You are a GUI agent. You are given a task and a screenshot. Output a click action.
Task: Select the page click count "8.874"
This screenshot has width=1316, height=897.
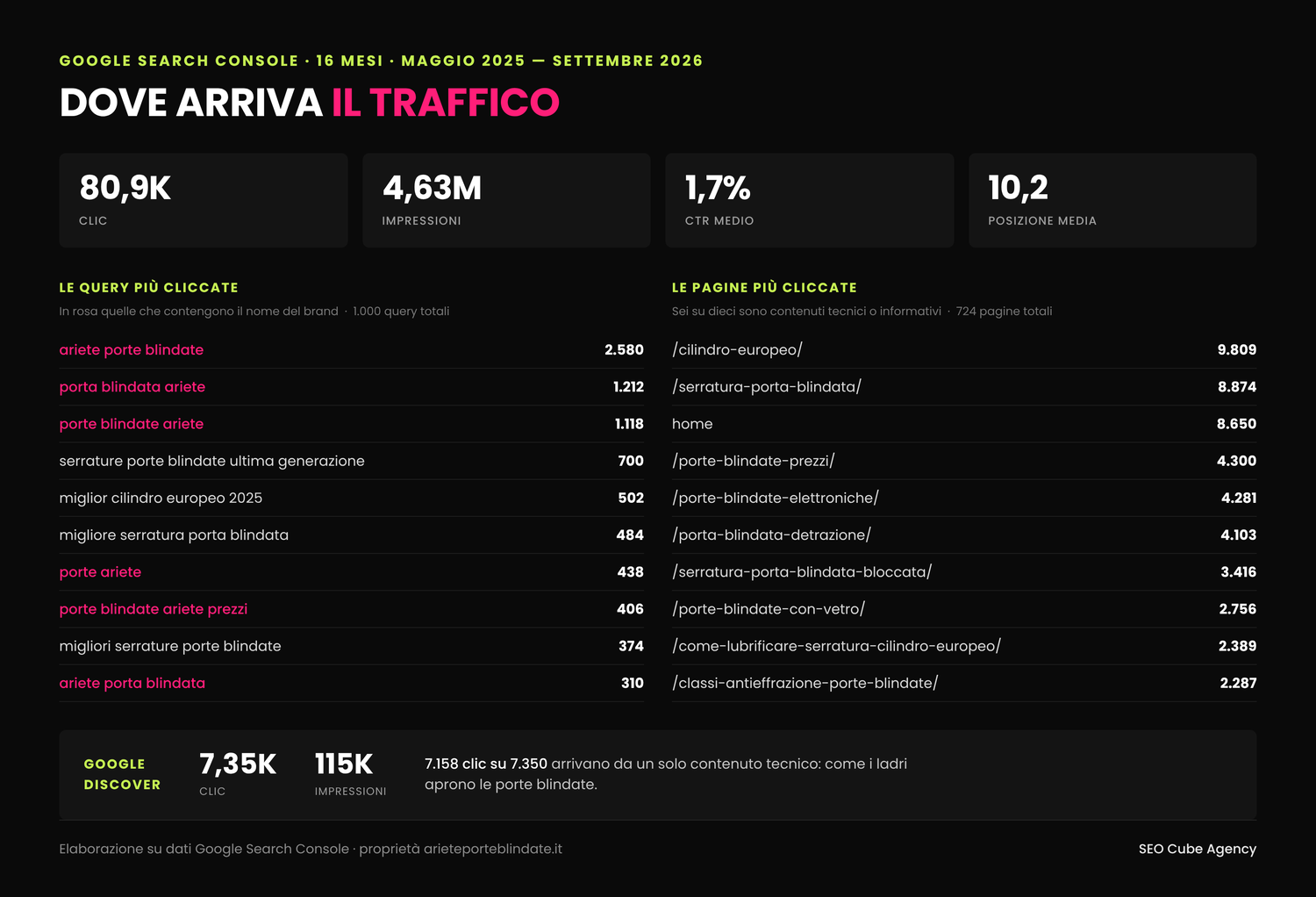(1237, 386)
